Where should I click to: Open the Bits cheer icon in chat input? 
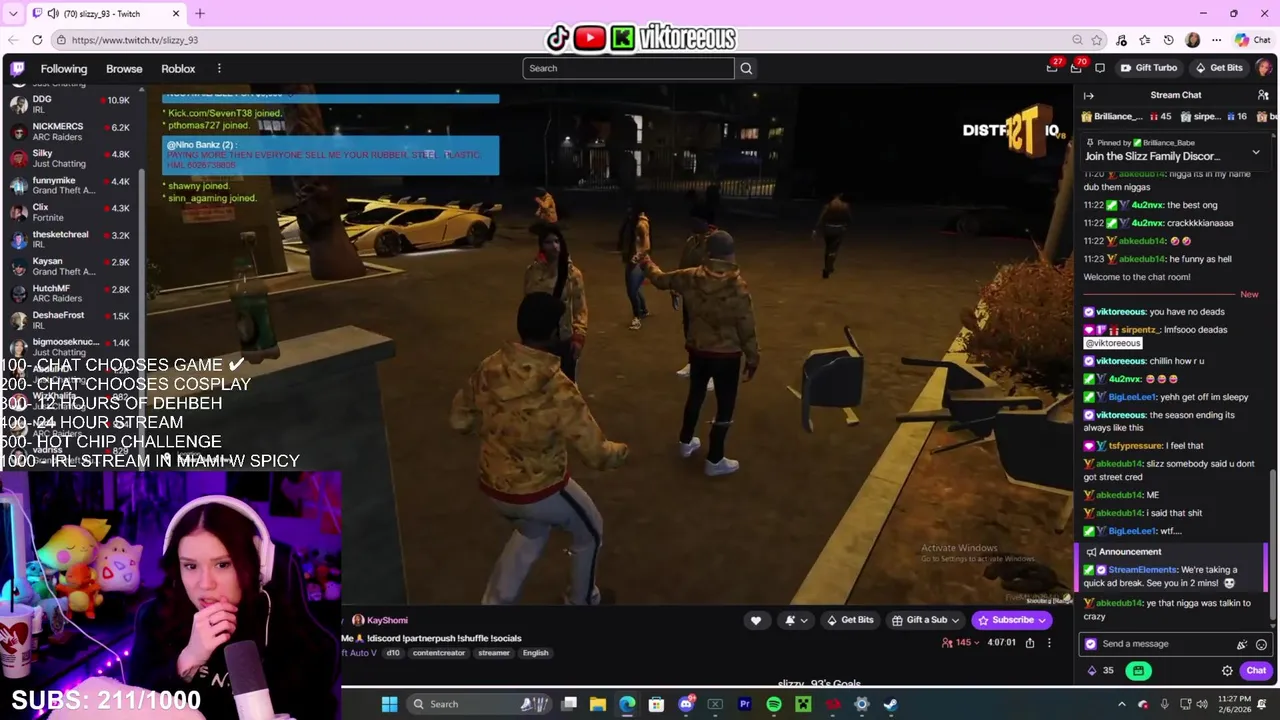point(1242,644)
